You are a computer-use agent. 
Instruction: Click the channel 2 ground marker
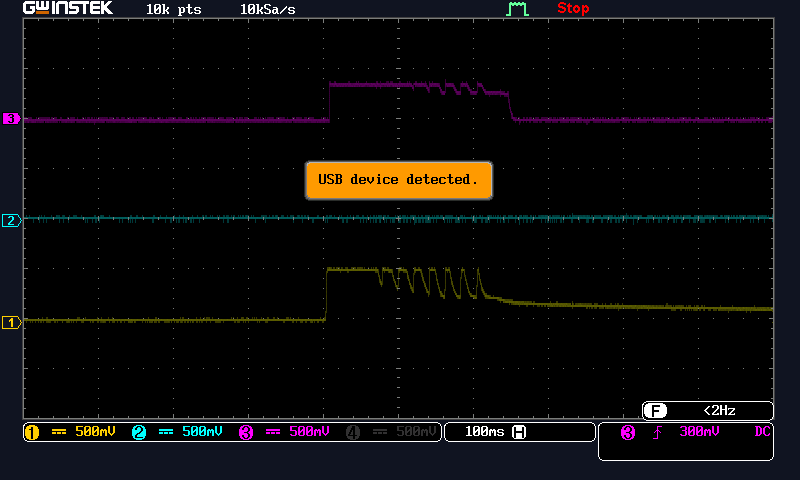(x=11, y=221)
